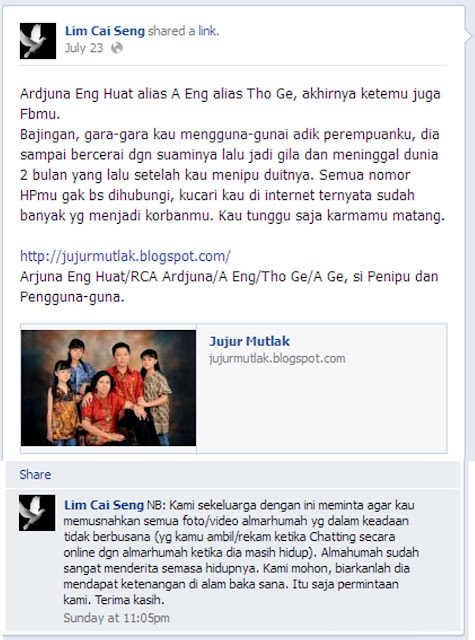Screen dimensions: 475x640
Task: Click the caption line "Arjuna Eng Huat/RCA Ardjuna"
Action: [229, 276]
